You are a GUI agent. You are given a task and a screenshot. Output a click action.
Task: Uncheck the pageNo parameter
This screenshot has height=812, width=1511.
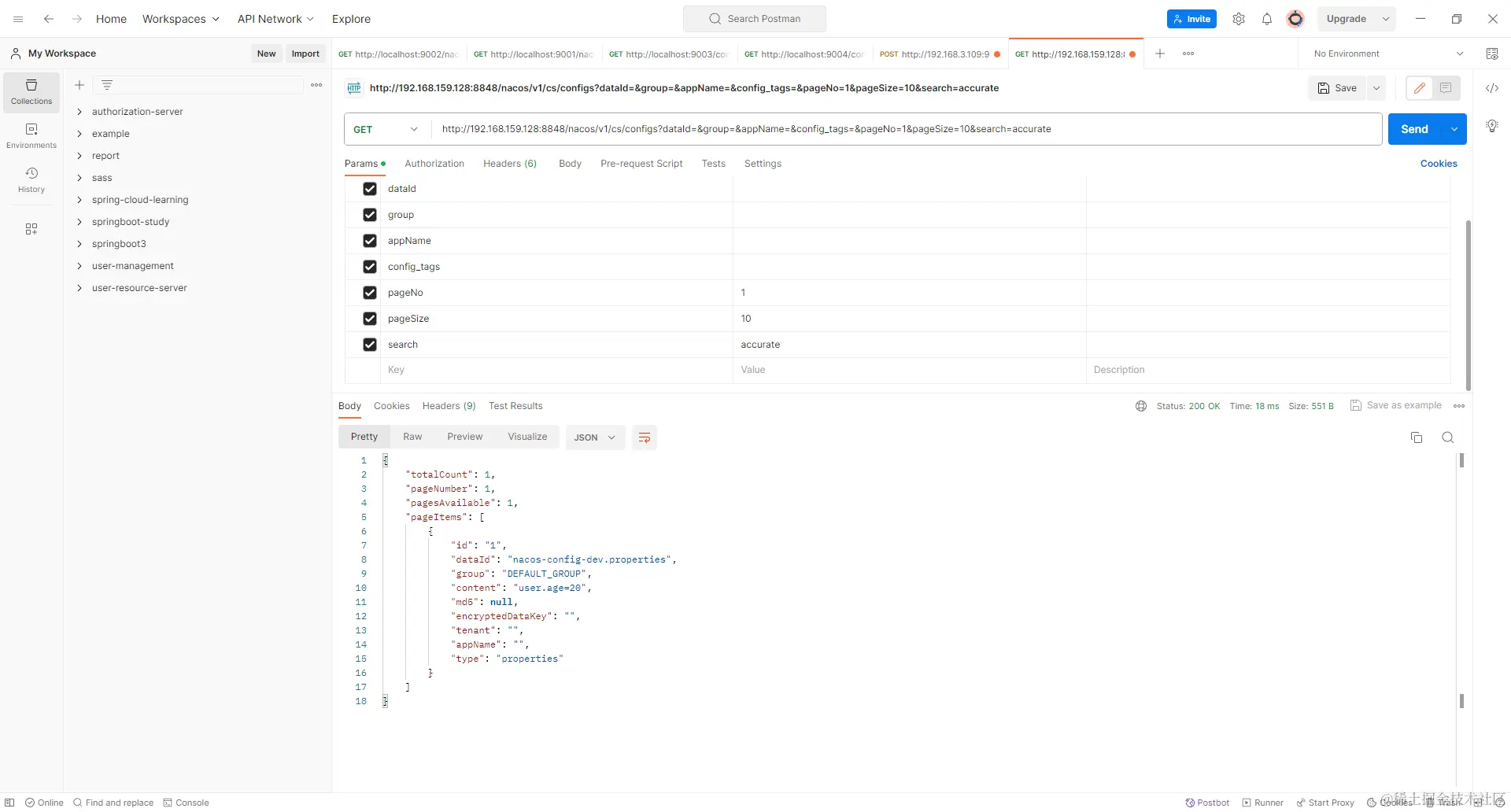[x=370, y=293]
